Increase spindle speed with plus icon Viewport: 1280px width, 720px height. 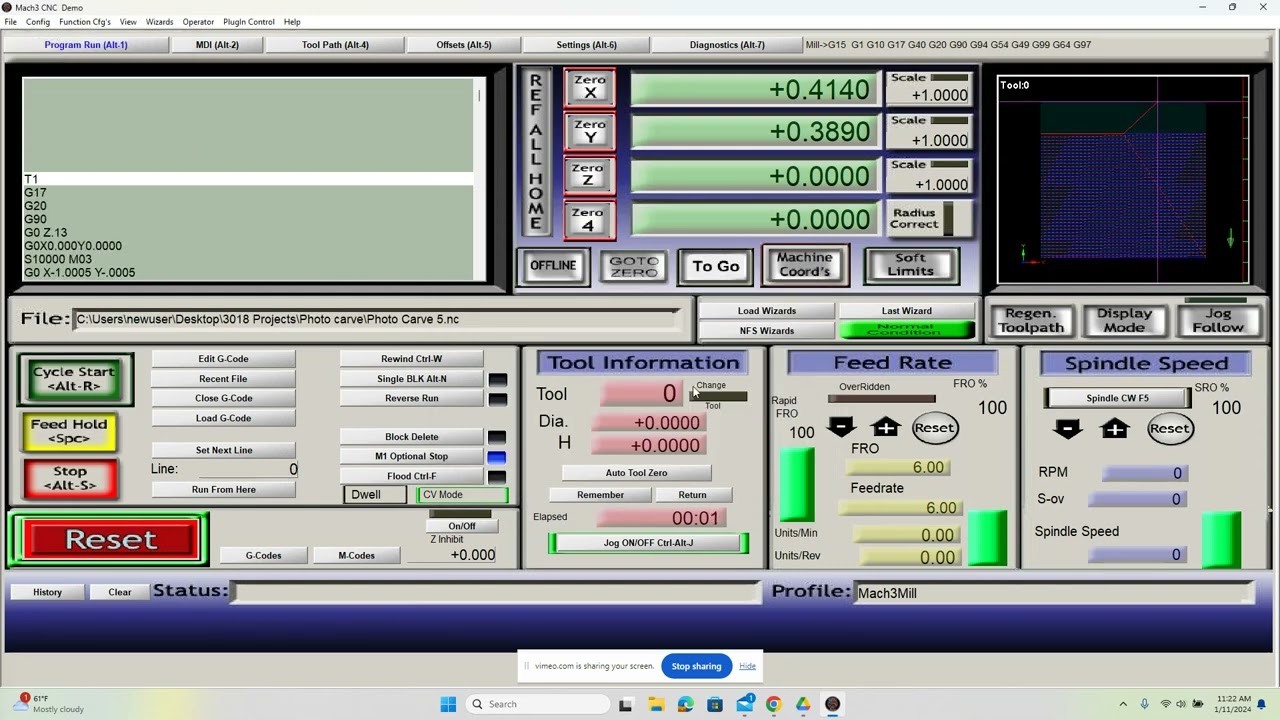(1114, 429)
